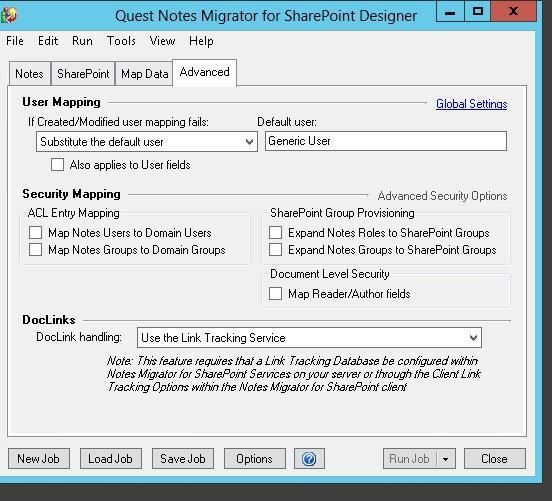Open the File menu
Image resolution: width=552 pixels, height=501 pixels.
(15, 41)
